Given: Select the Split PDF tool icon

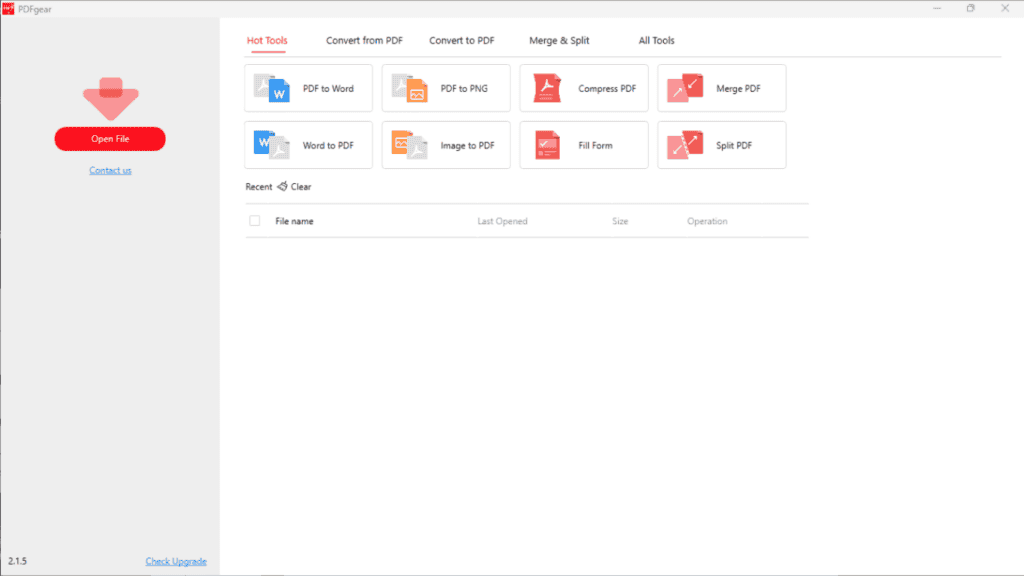Looking at the screenshot, I should coord(685,145).
